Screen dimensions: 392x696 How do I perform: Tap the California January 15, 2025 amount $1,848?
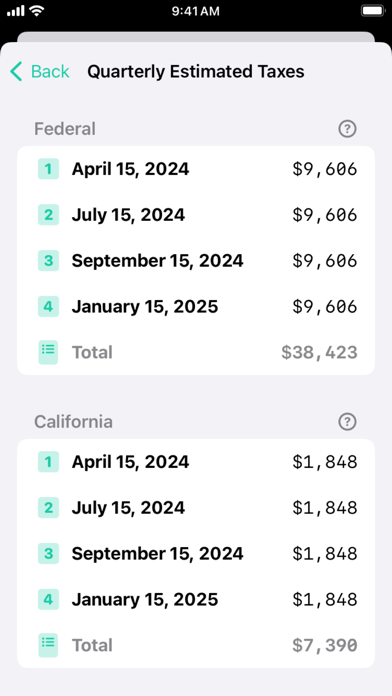pyautogui.click(x=325, y=600)
